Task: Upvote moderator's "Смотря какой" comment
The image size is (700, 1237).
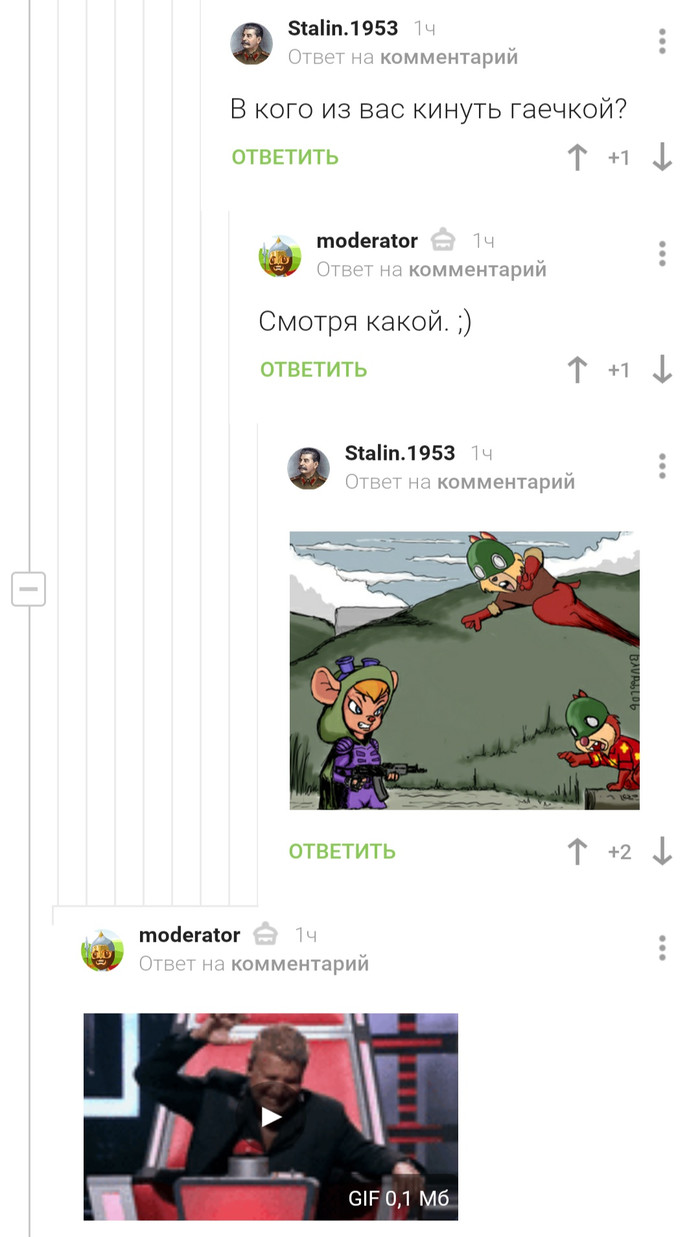Action: coord(577,369)
